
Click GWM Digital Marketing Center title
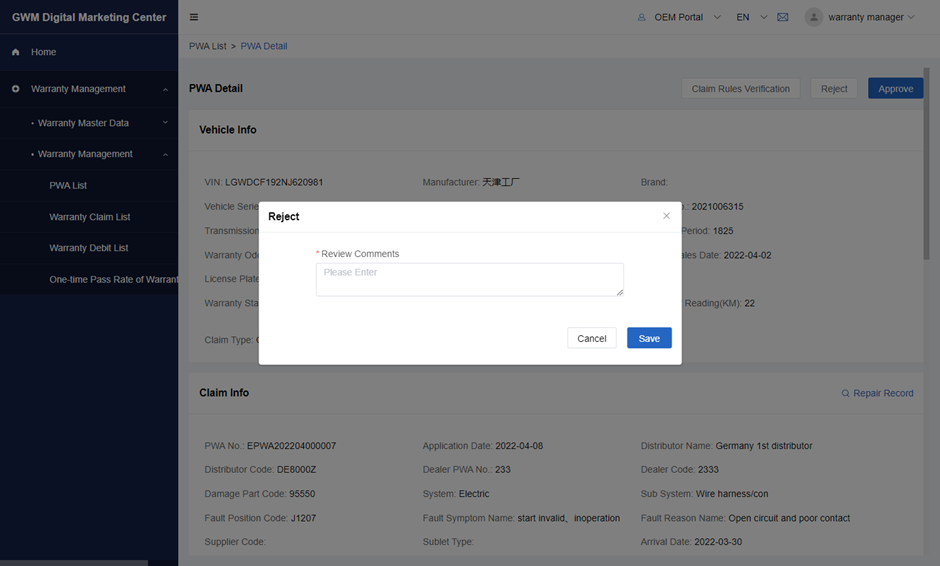click(x=89, y=17)
